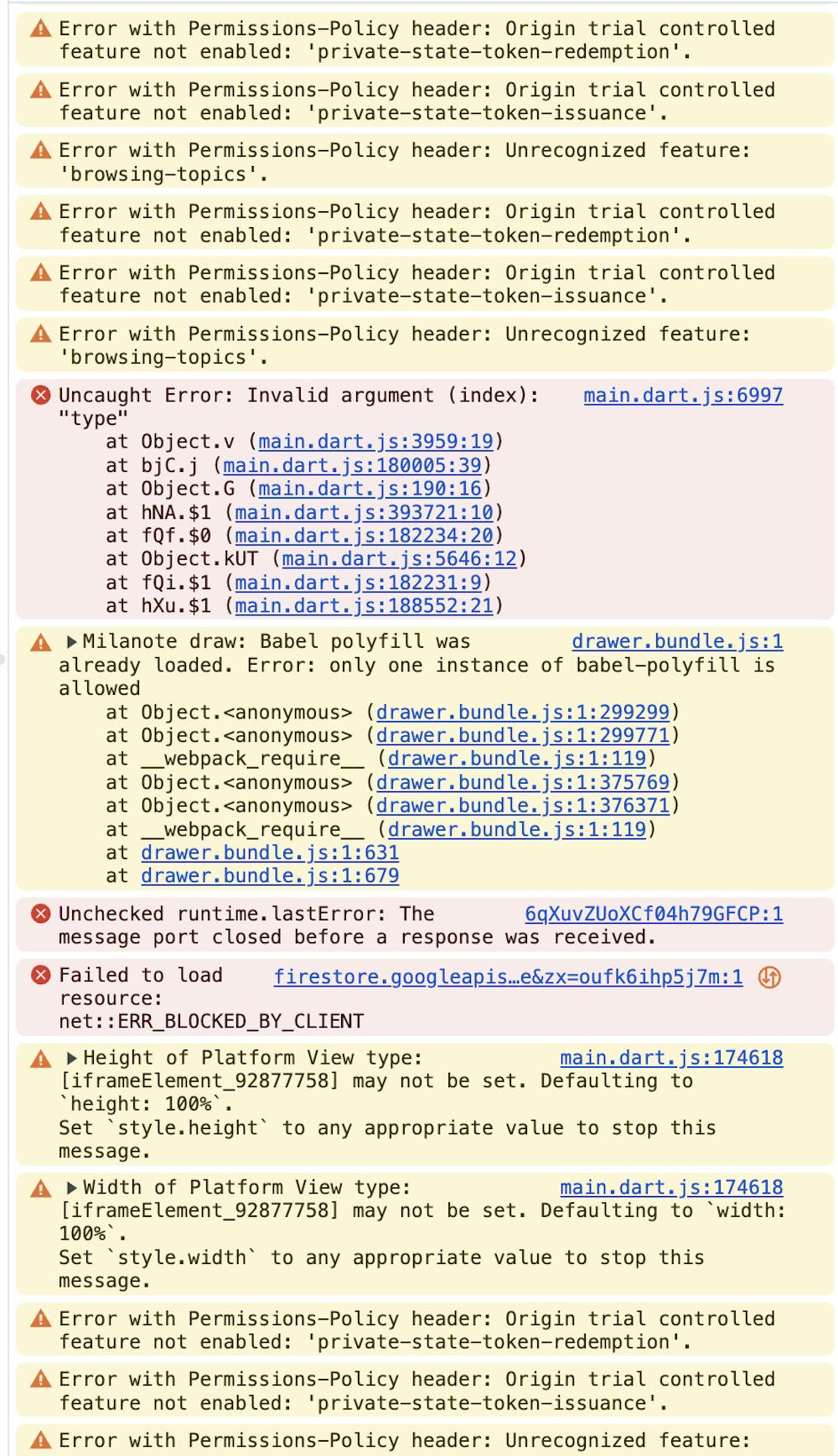Click warning icon beside Height of Platform View
838x1456 pixels.
coord(40,1060)
